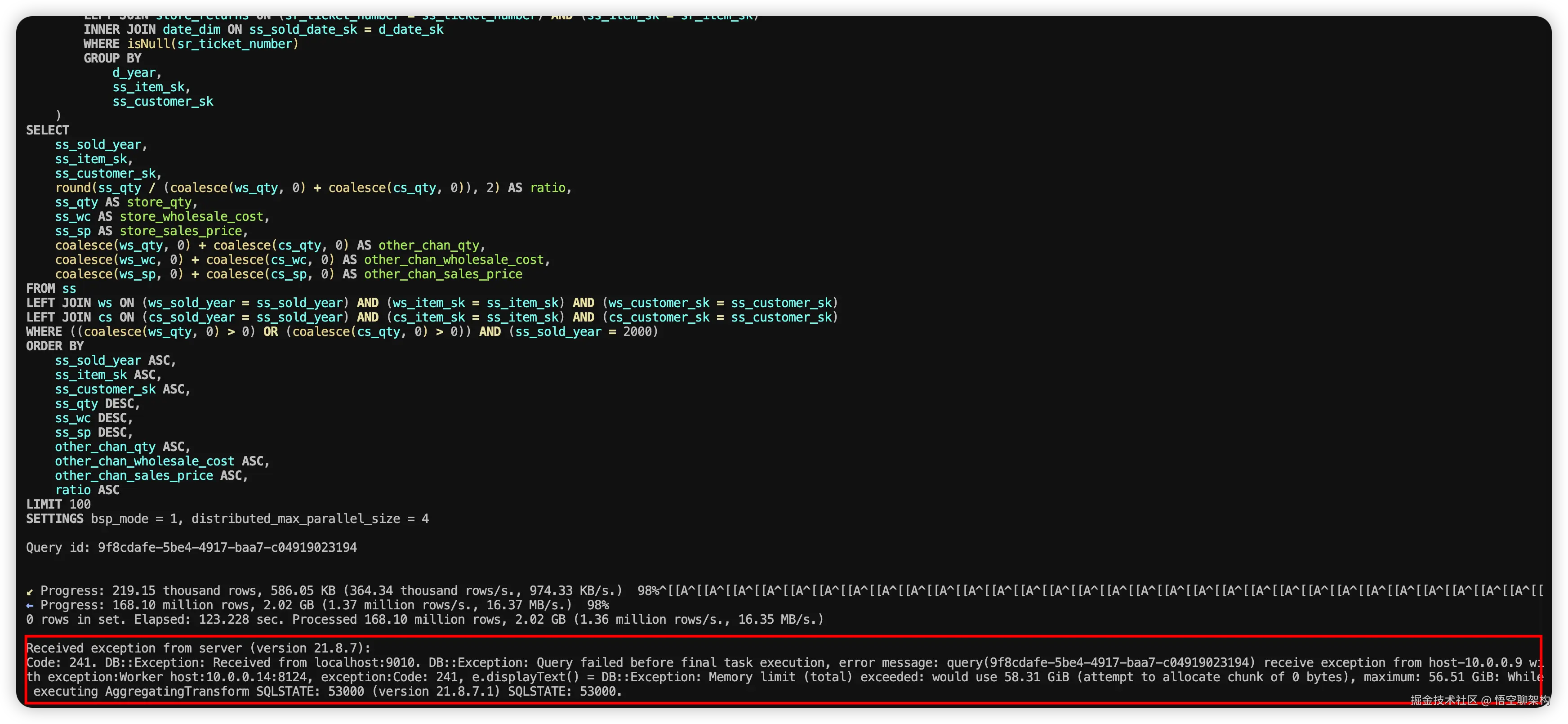
Task: Click the watermark text at bottom right
Action: pyautogui.click(x=1480, y=700)
